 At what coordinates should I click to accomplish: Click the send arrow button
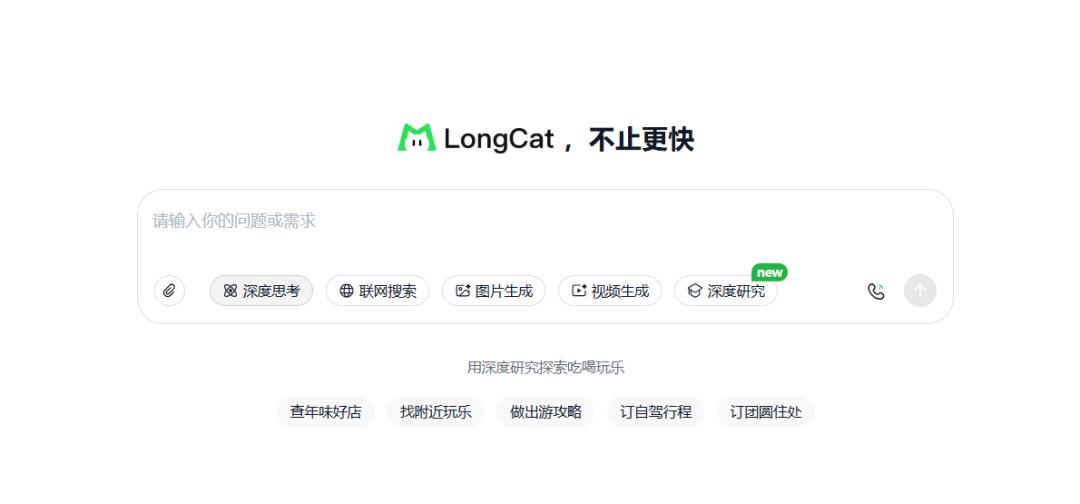click(x=920, y=291)
